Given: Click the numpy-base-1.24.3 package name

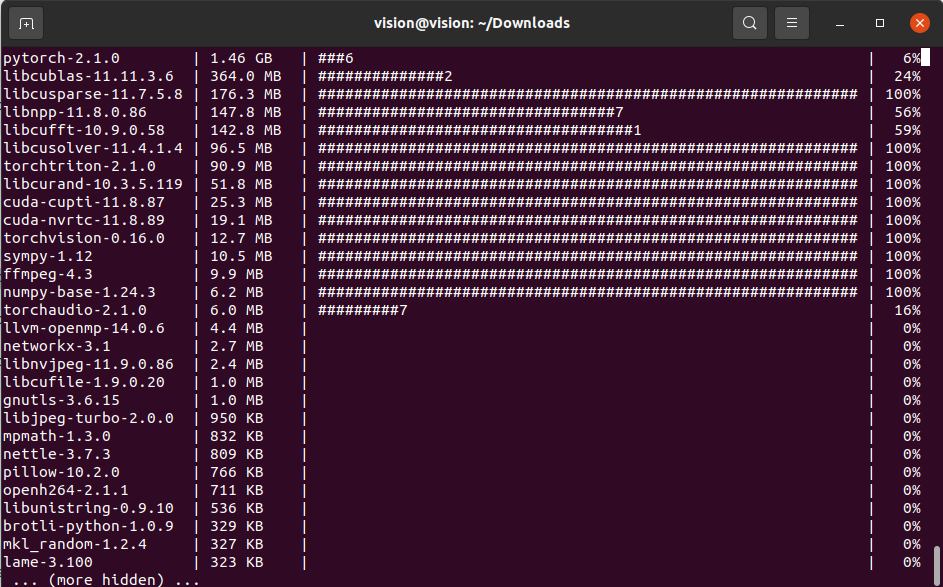Looking at the screenshot, I should (x=79, y=293).
